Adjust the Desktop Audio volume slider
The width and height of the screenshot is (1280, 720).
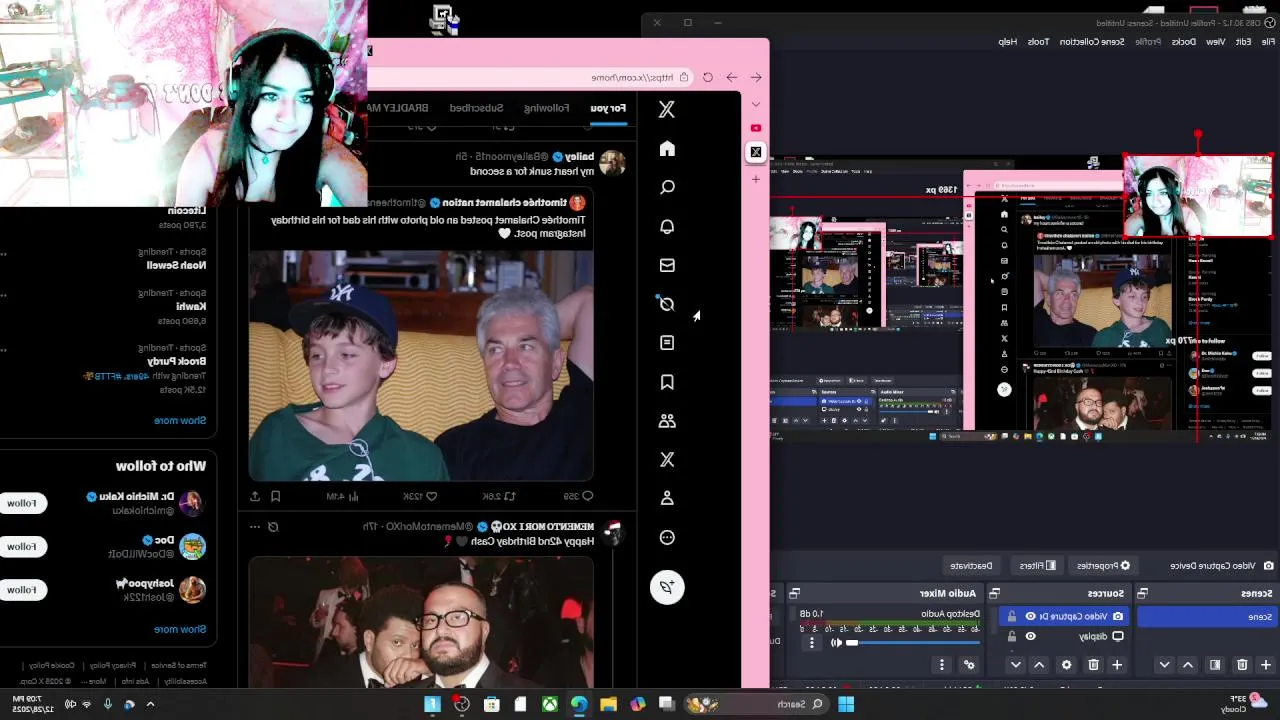point(915,643)
